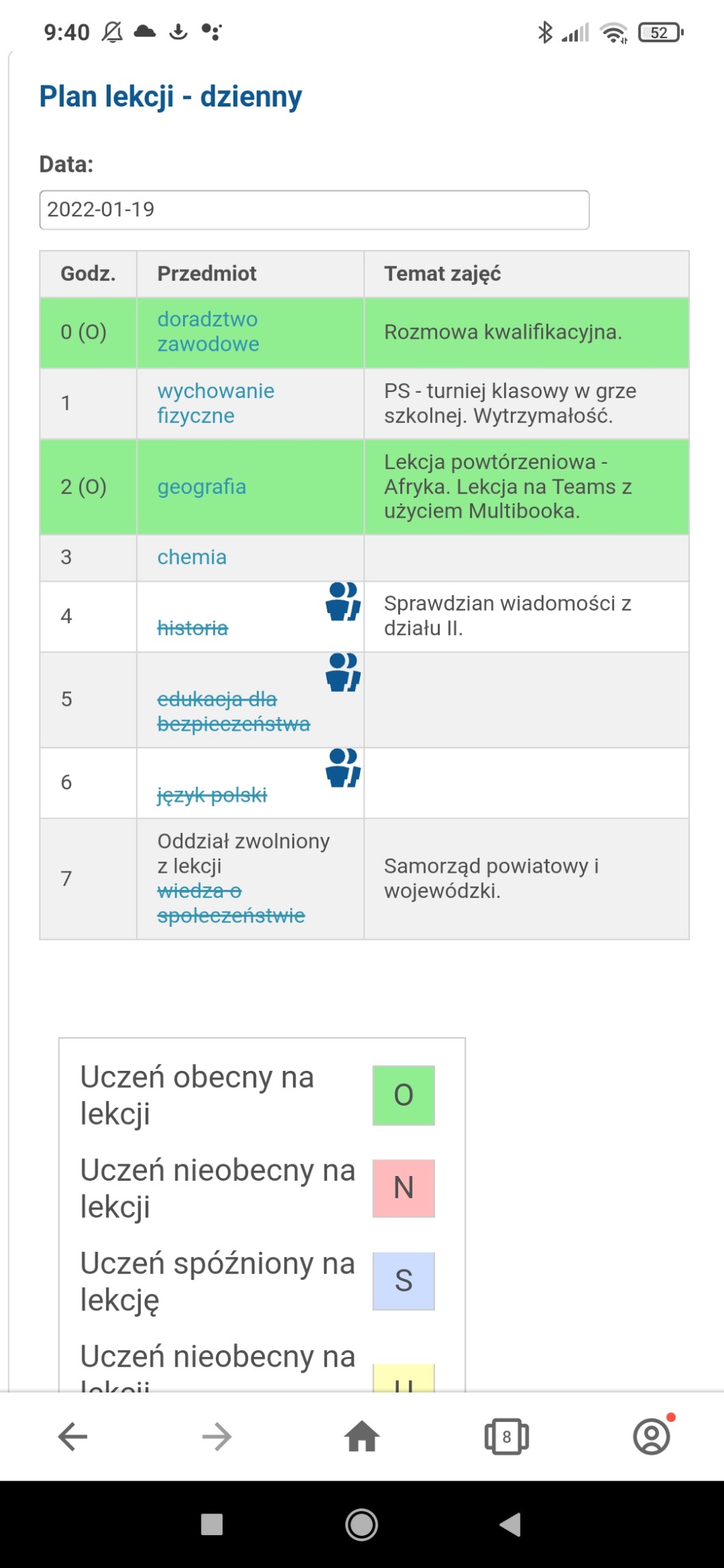Tap the group icon in the historia row
This screenshot has width=724, height=1568.
pos(343,601)
